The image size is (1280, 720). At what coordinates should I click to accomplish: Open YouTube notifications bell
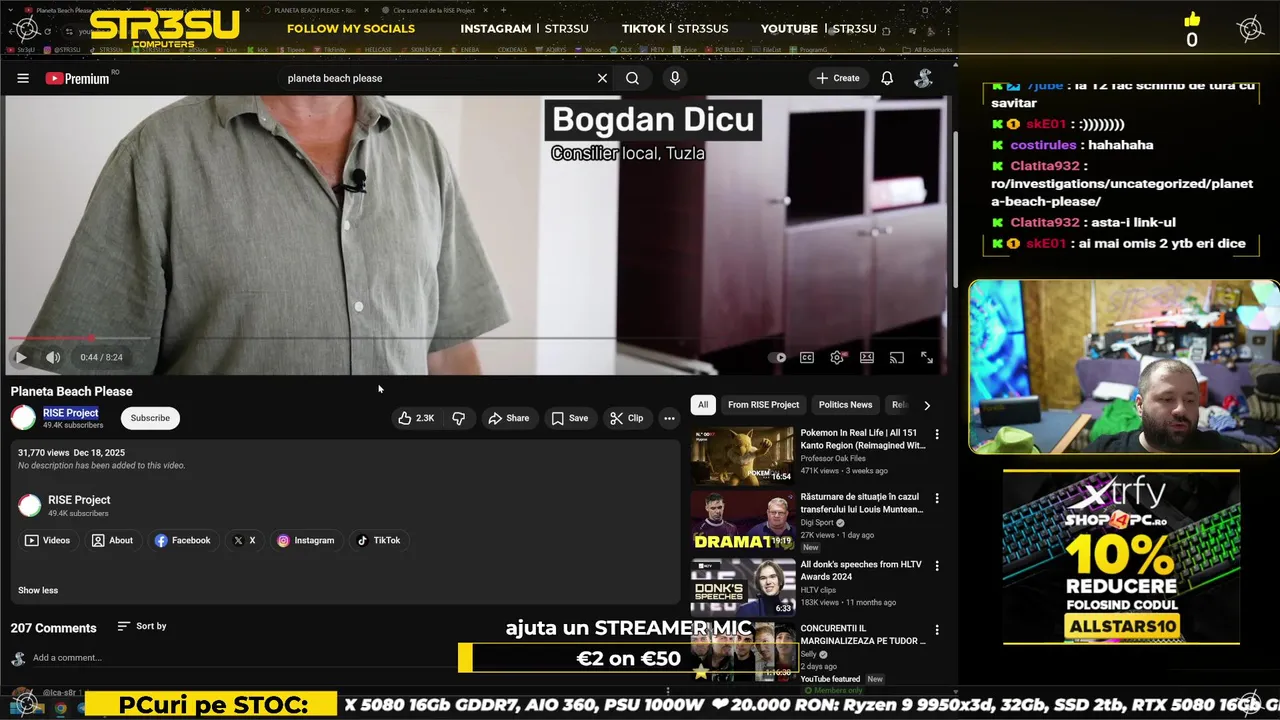point(887,78)
